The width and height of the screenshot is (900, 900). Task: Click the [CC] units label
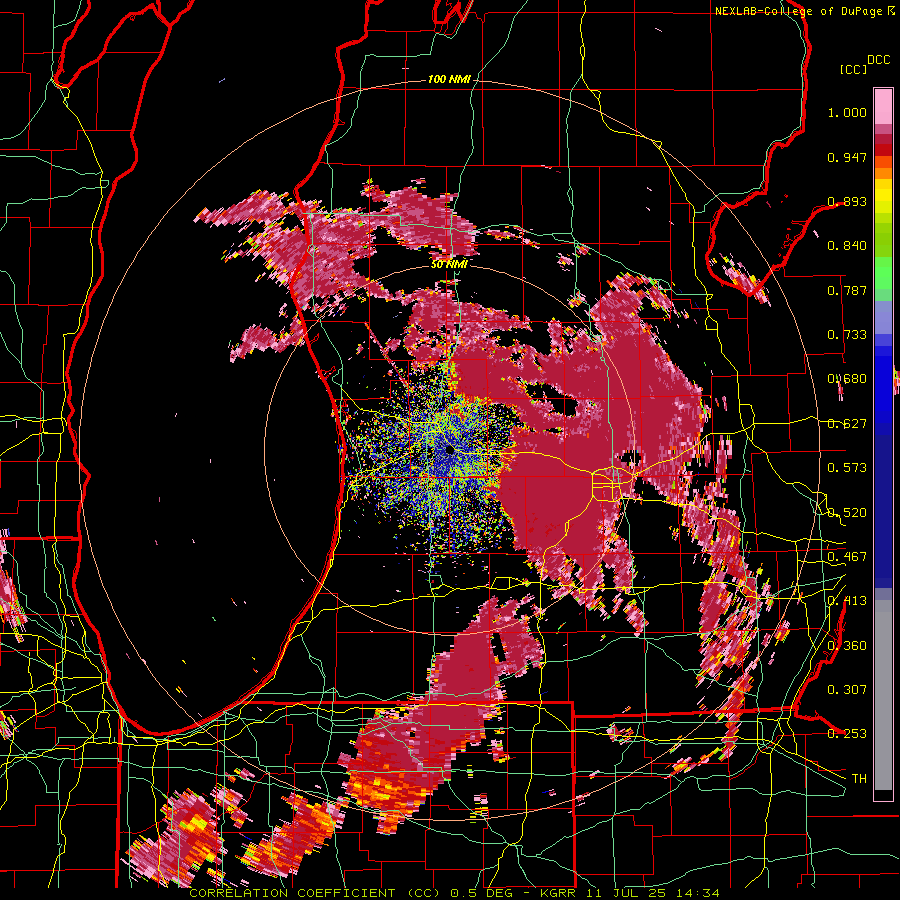click(x=854, y=69)
